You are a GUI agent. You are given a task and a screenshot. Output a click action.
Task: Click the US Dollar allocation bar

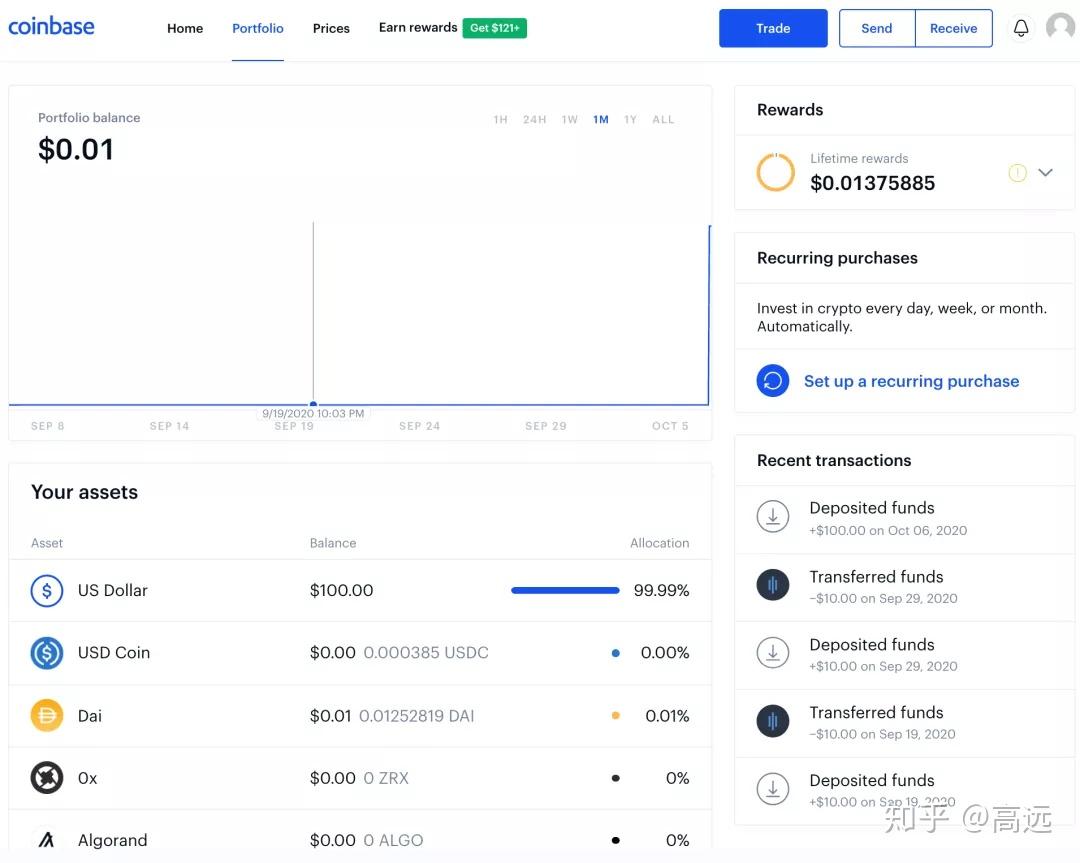point(565,590)
